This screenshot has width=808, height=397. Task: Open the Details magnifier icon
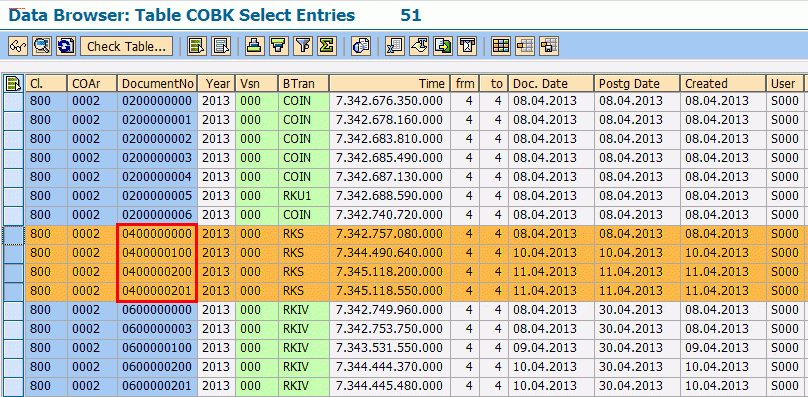pyautogui.click(x=41, y=46)
